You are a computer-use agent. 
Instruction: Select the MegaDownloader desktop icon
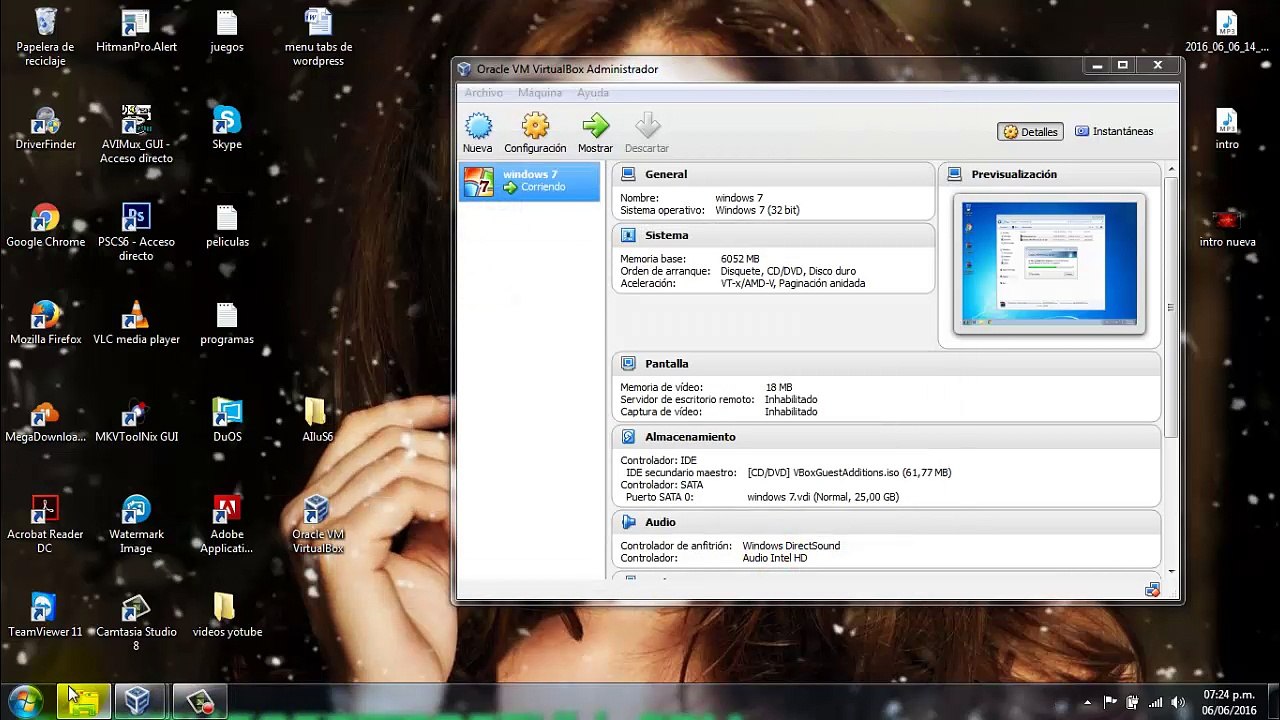click(45, 412)
